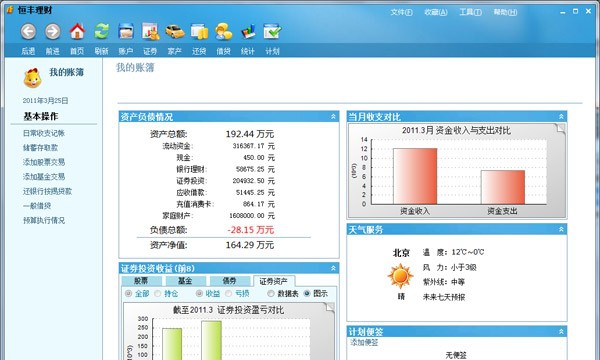
Task: Switch to the 证券资产 tab
Action: (274, 281)
